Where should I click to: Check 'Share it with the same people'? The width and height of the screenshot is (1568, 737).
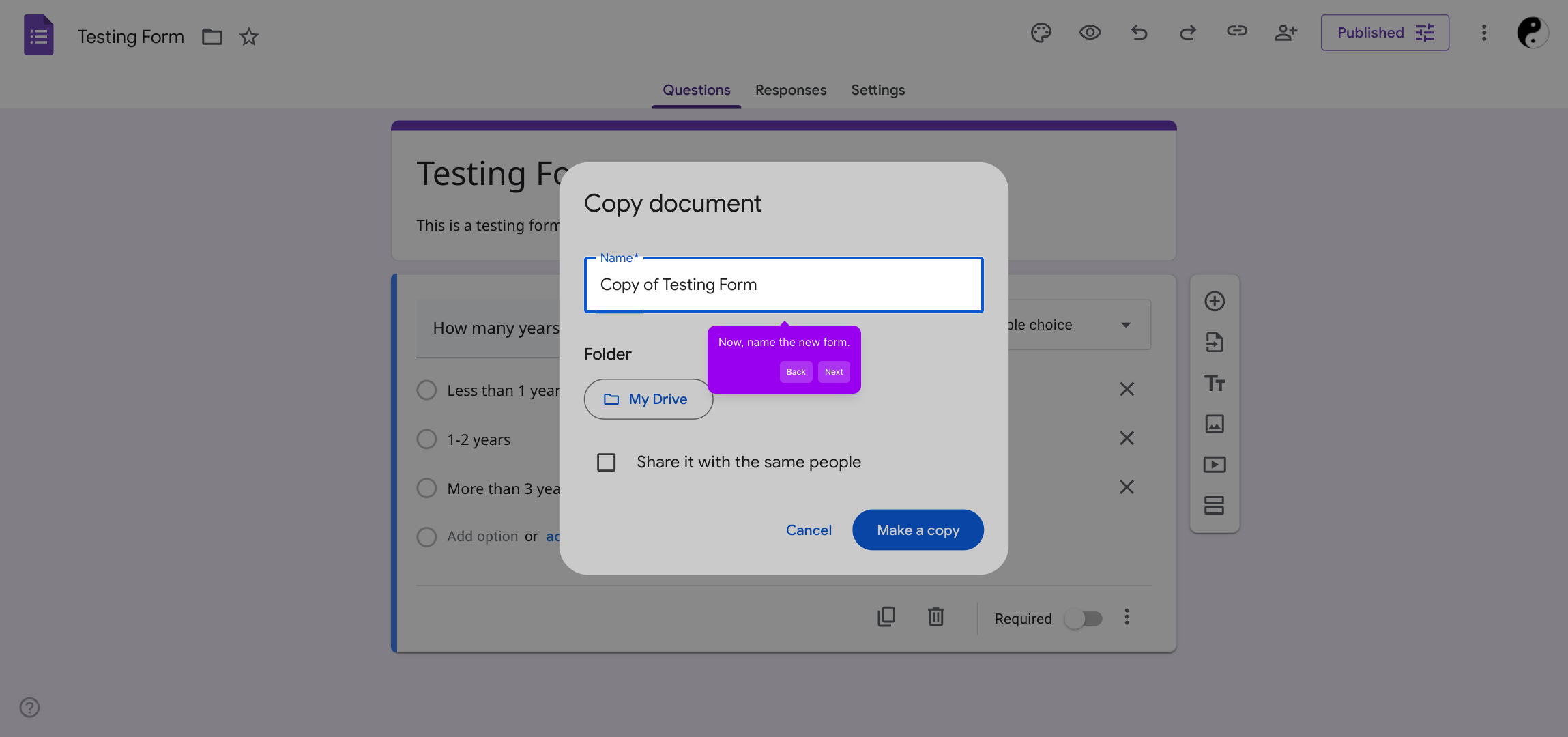606,462
